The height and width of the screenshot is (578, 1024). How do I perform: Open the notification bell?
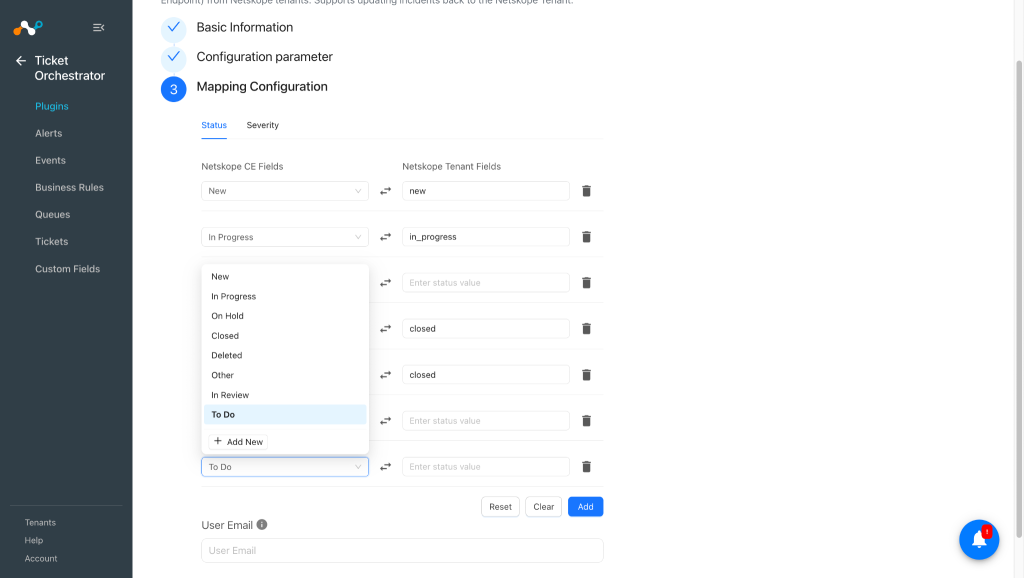click(x=979, y=539)
